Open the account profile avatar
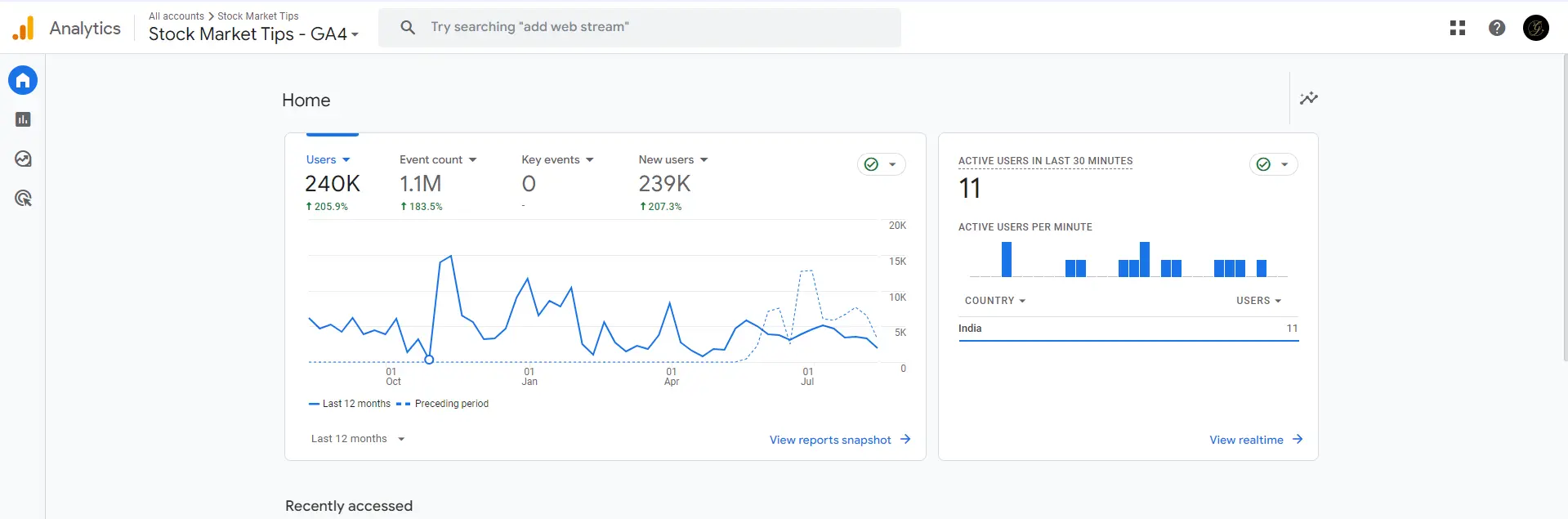The height and width of the screenshot is (519, 1568). click(1536, 28)
